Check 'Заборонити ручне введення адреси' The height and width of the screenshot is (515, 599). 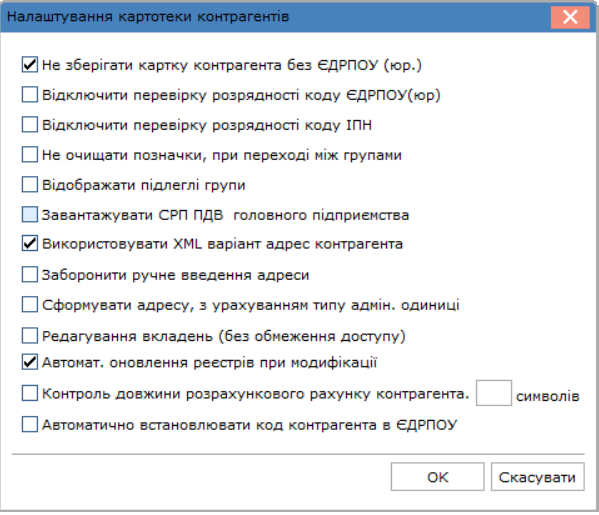(x=30, y=275)
